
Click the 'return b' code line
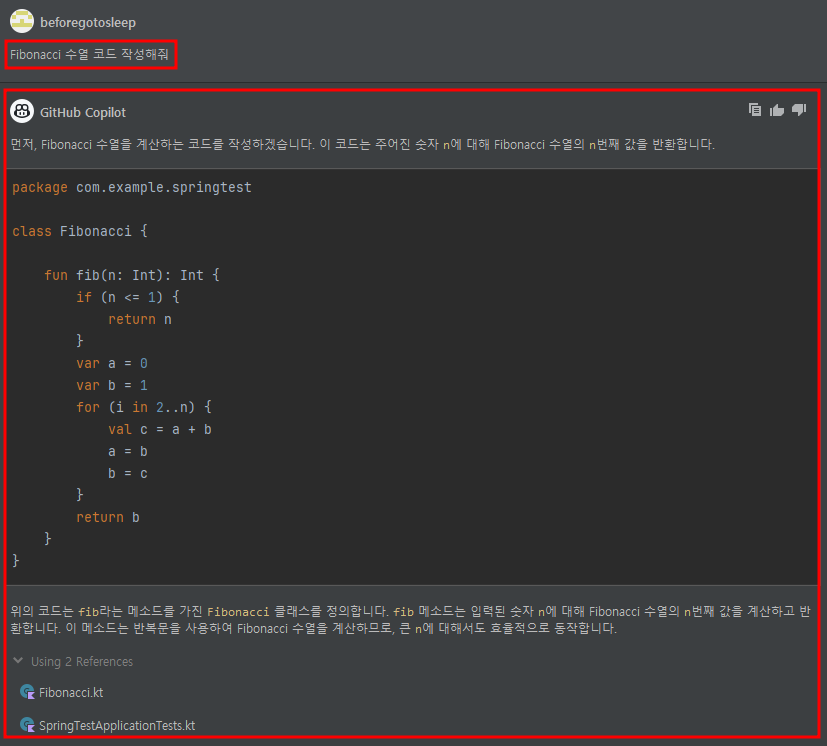(x=108, y=517)
